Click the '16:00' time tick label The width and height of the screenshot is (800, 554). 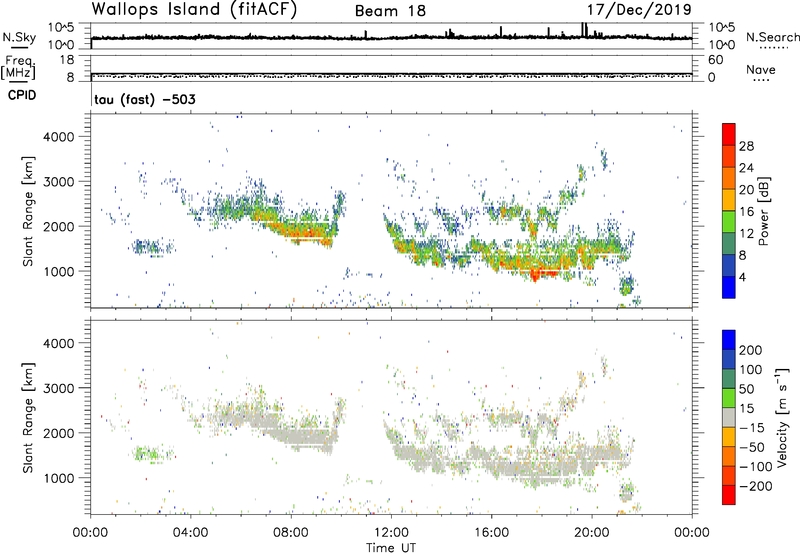point(491,533)
